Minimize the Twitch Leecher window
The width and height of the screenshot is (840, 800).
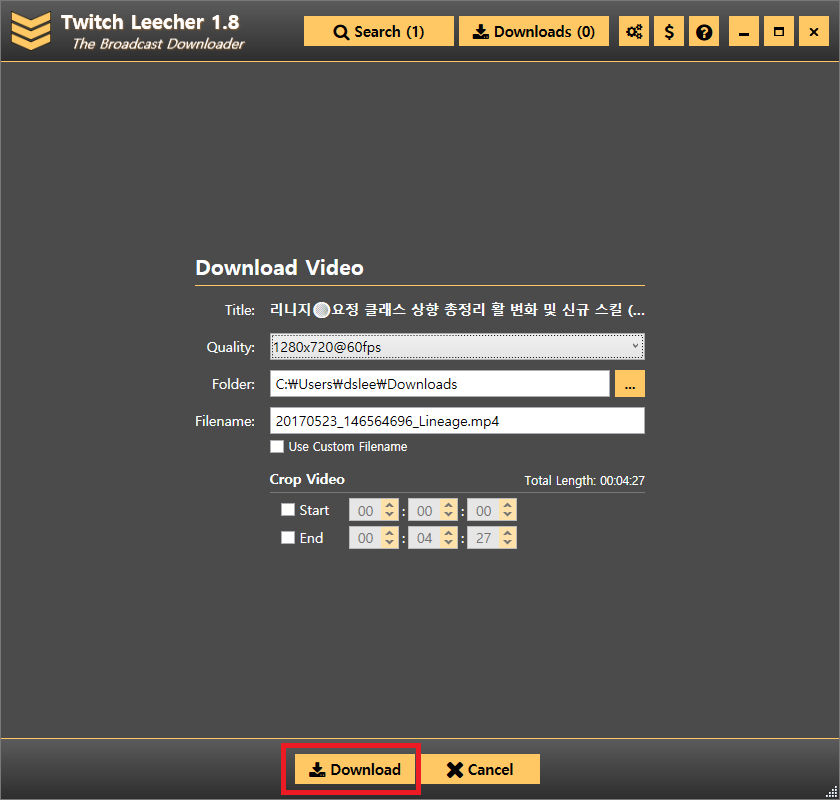click(742, 32)
